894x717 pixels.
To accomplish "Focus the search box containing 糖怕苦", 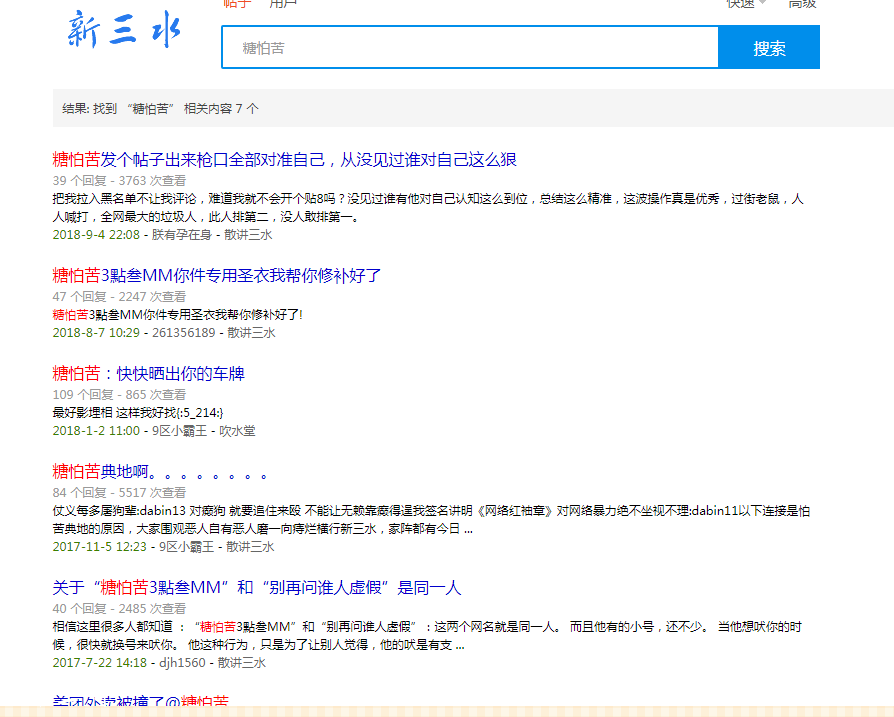I will tap(470, 48).
